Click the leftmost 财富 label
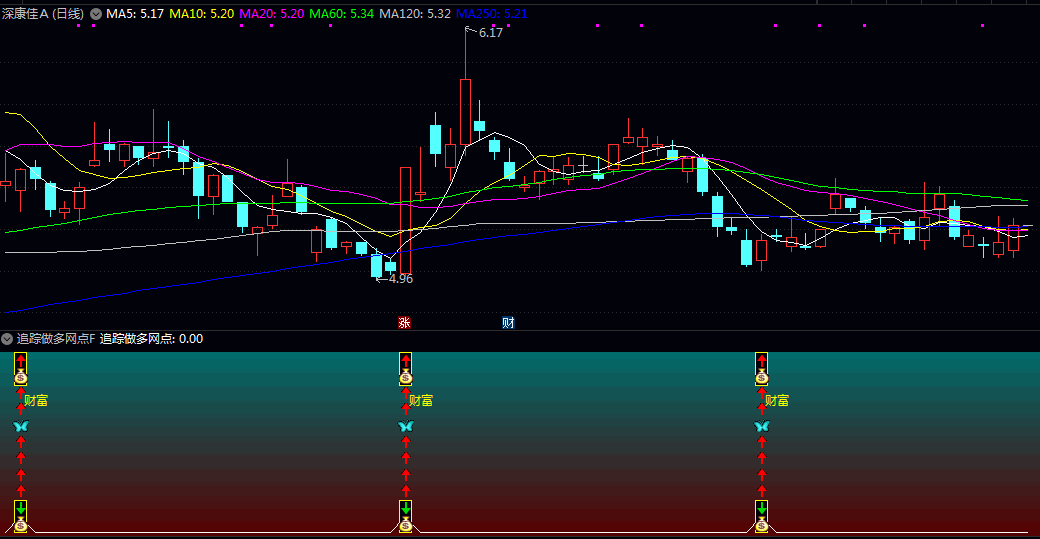 coord(36,400)
